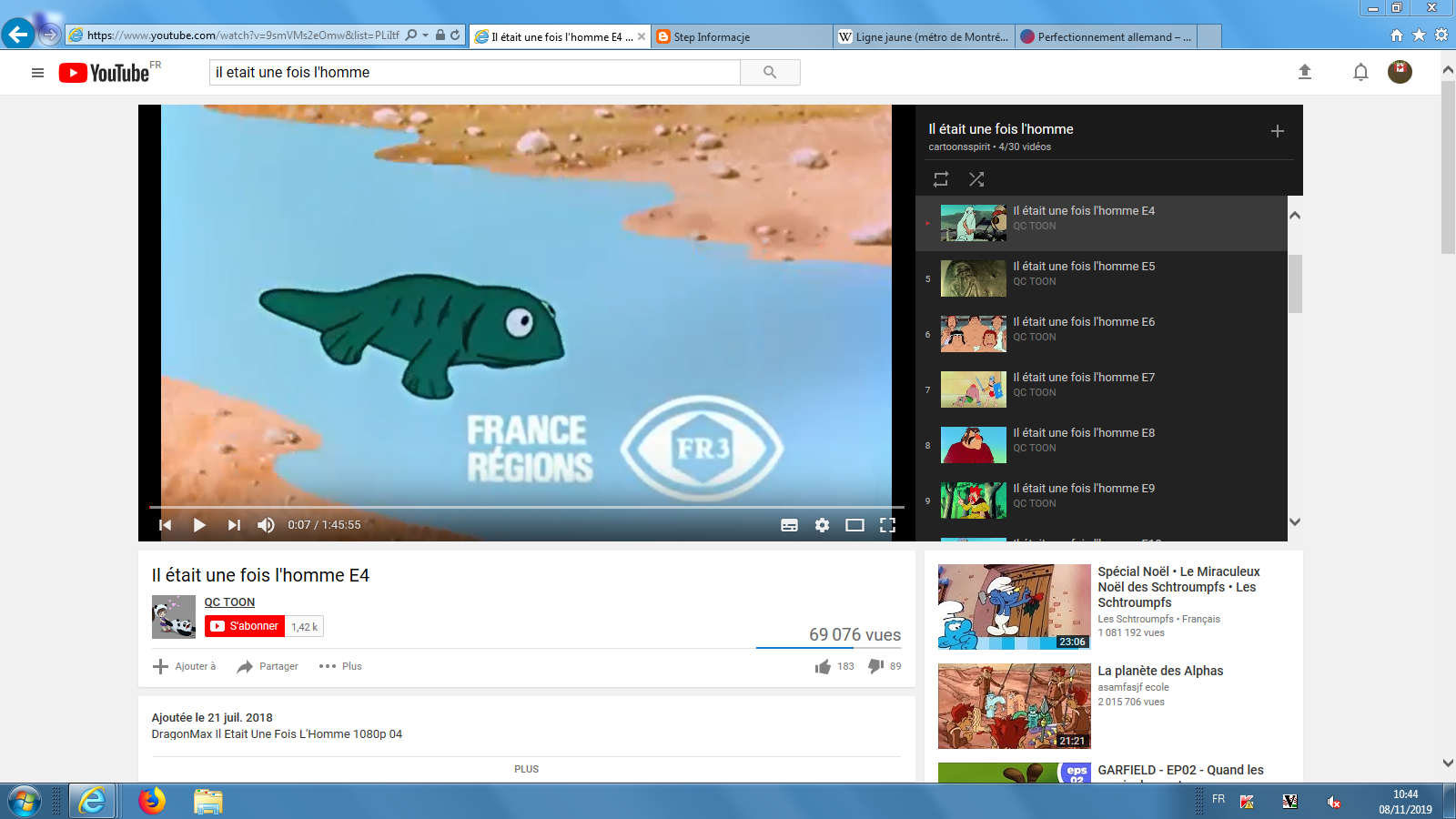Toggle subtitles on the player
The image size is (1456, 819).
[x=789, y=525]
